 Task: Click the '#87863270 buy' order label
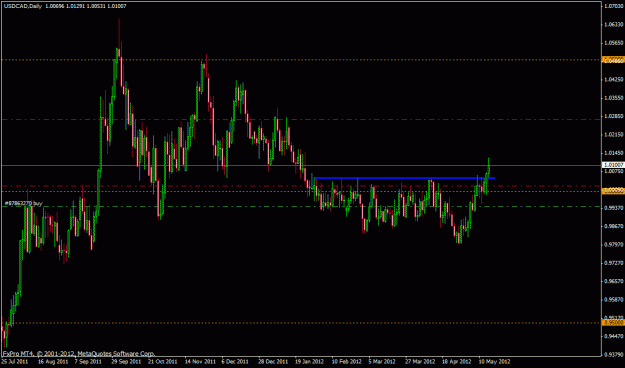(24, 203)
